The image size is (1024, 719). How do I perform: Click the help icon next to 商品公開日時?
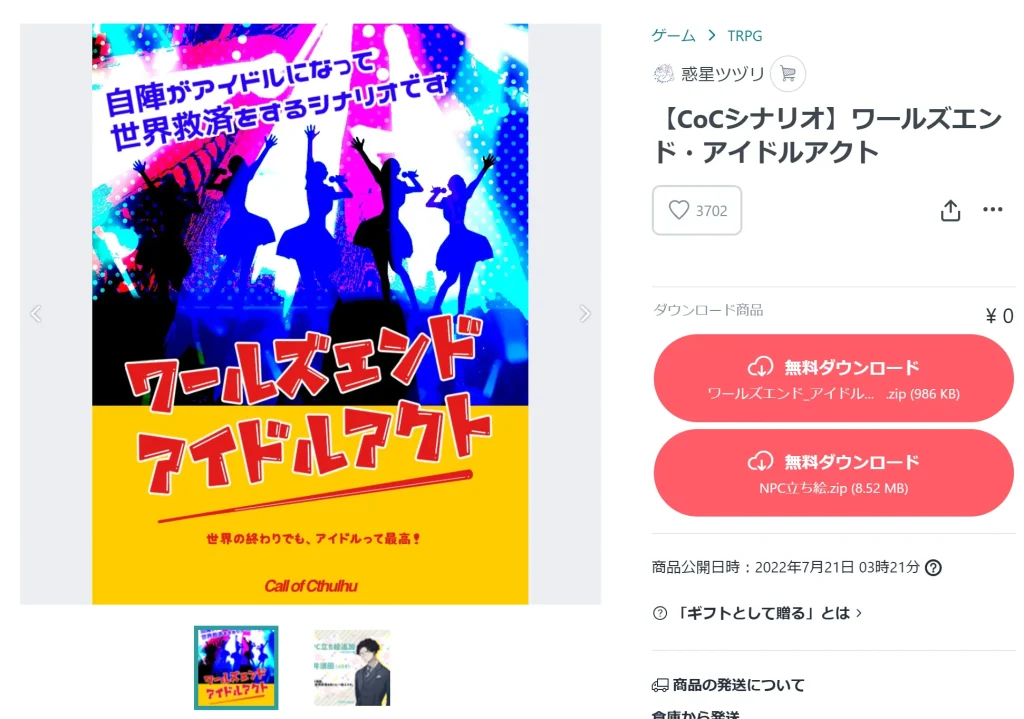tap(933, 567)
